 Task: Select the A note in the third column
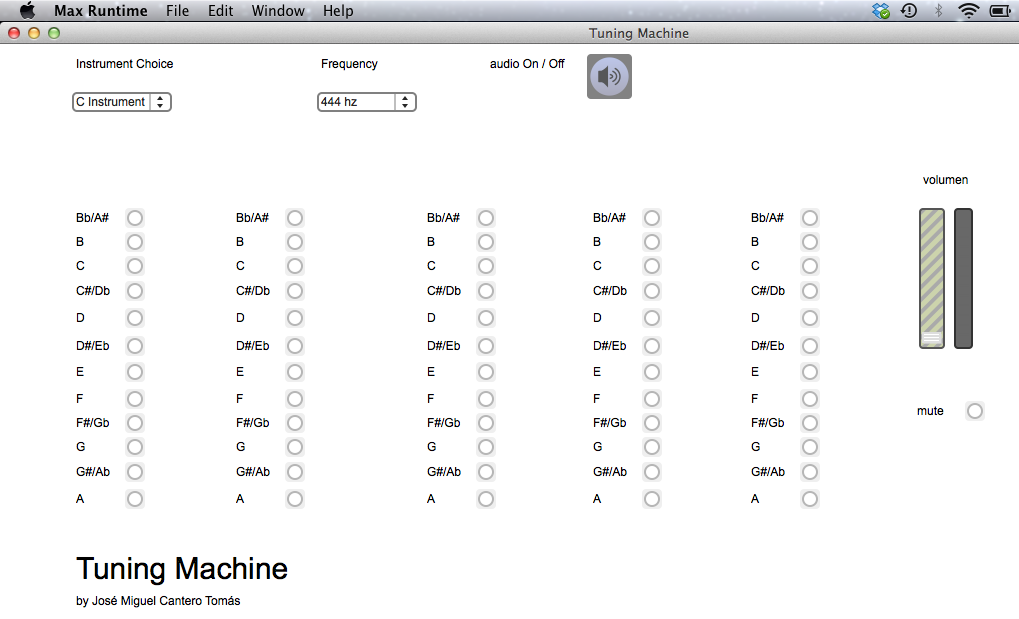coord(485,499)
